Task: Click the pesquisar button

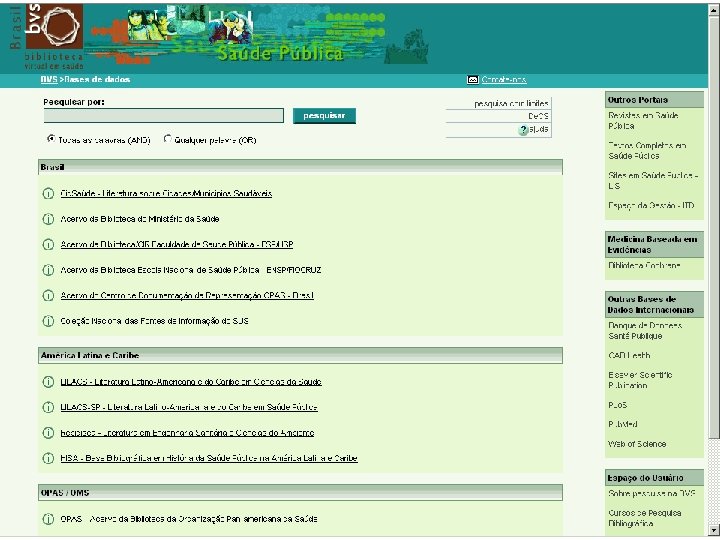Action: 324,116
